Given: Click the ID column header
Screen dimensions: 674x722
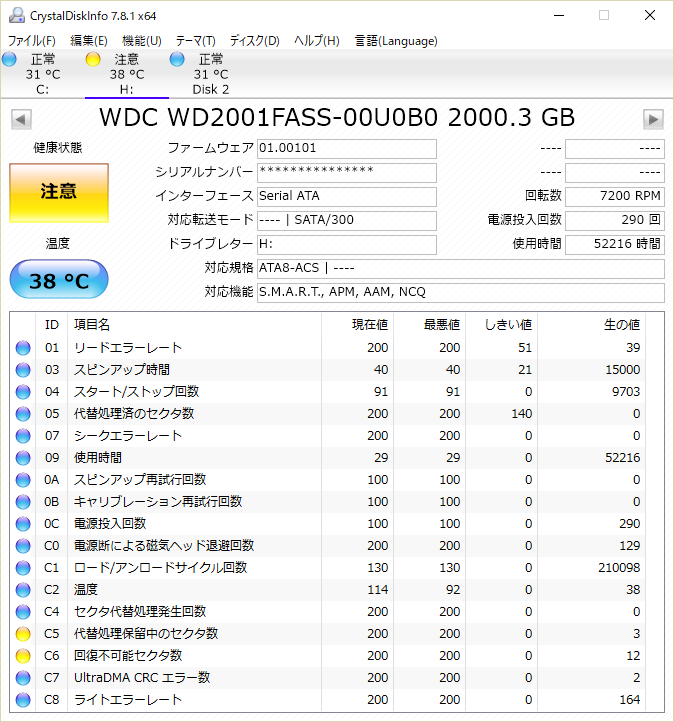Looking at the screenshot, I should click(x=52, y=325).
